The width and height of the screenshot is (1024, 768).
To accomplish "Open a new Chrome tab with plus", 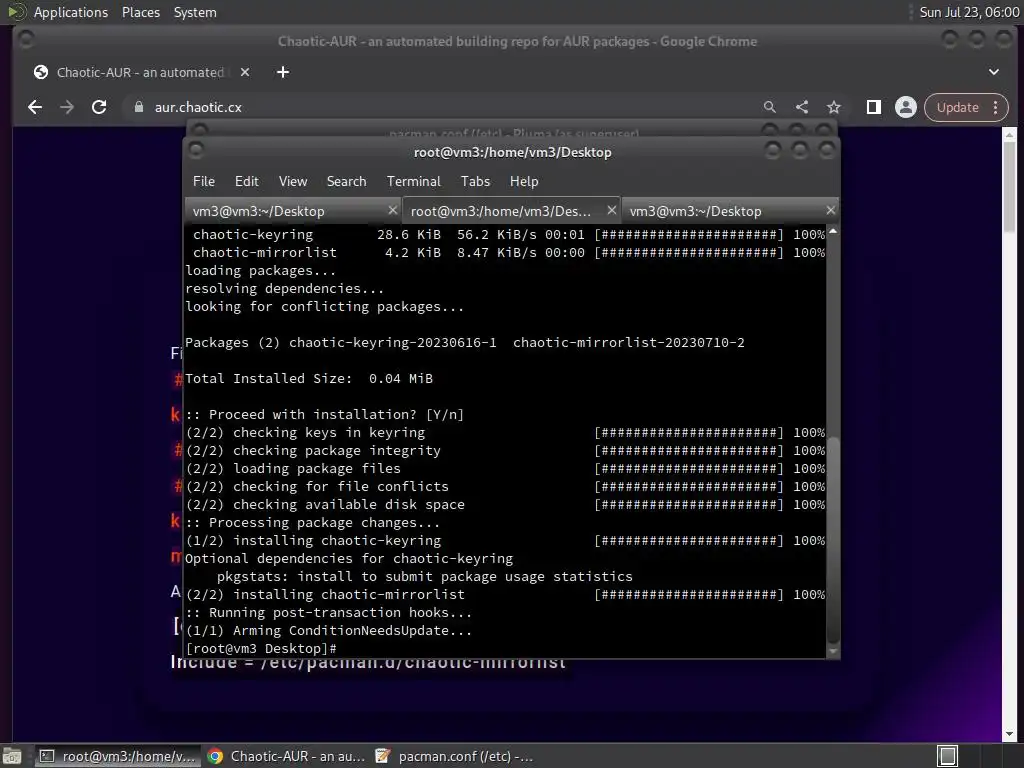I will click(283, 72).
